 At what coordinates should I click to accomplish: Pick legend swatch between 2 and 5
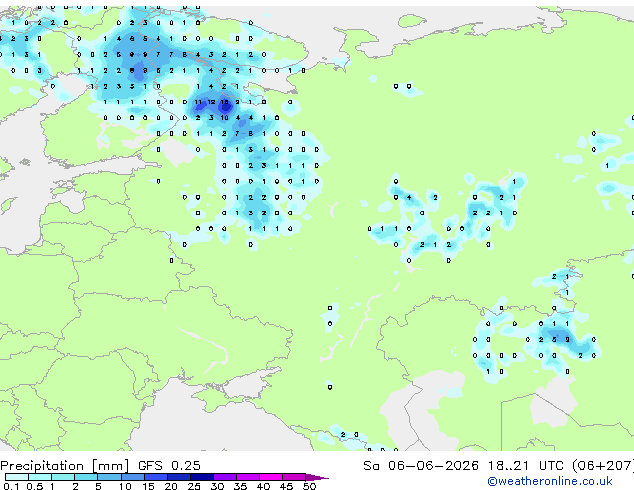coord(86,477)
